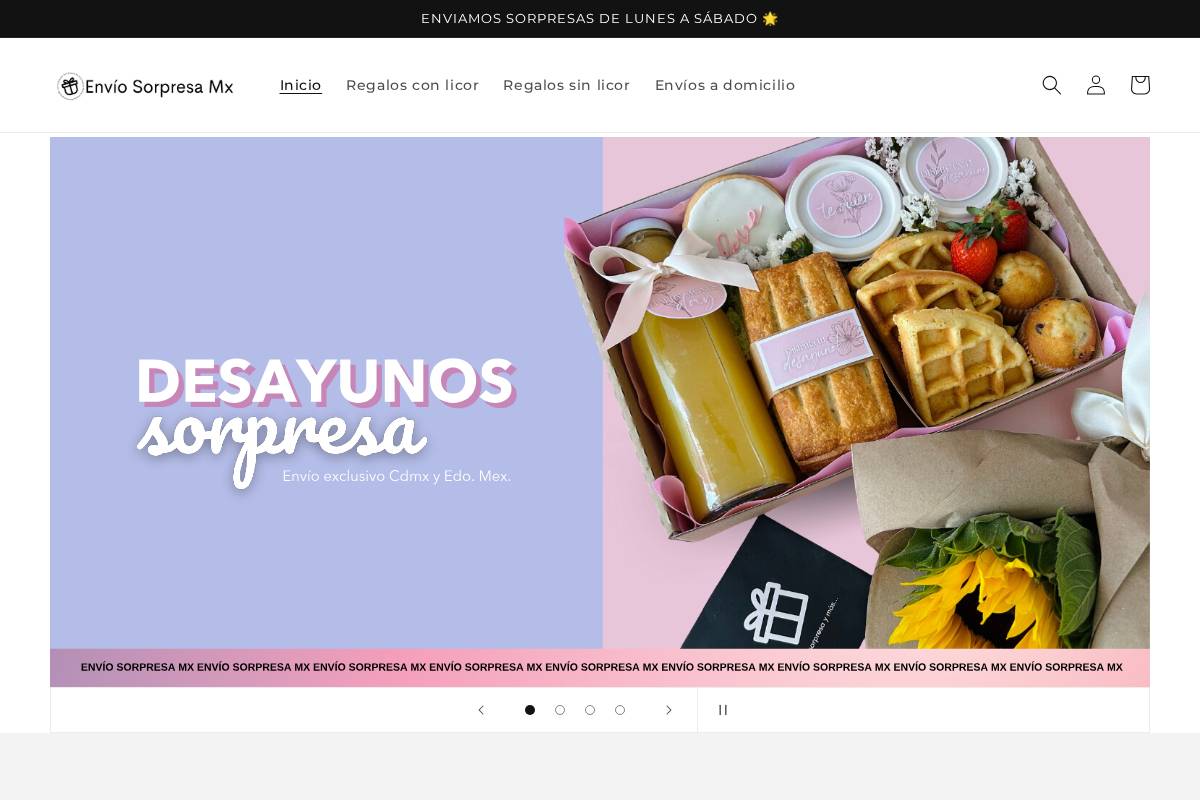Screen dimensions: 1200x800
Task: Pause the slideshow with the pause icon
Action: (x=723, y=710)
